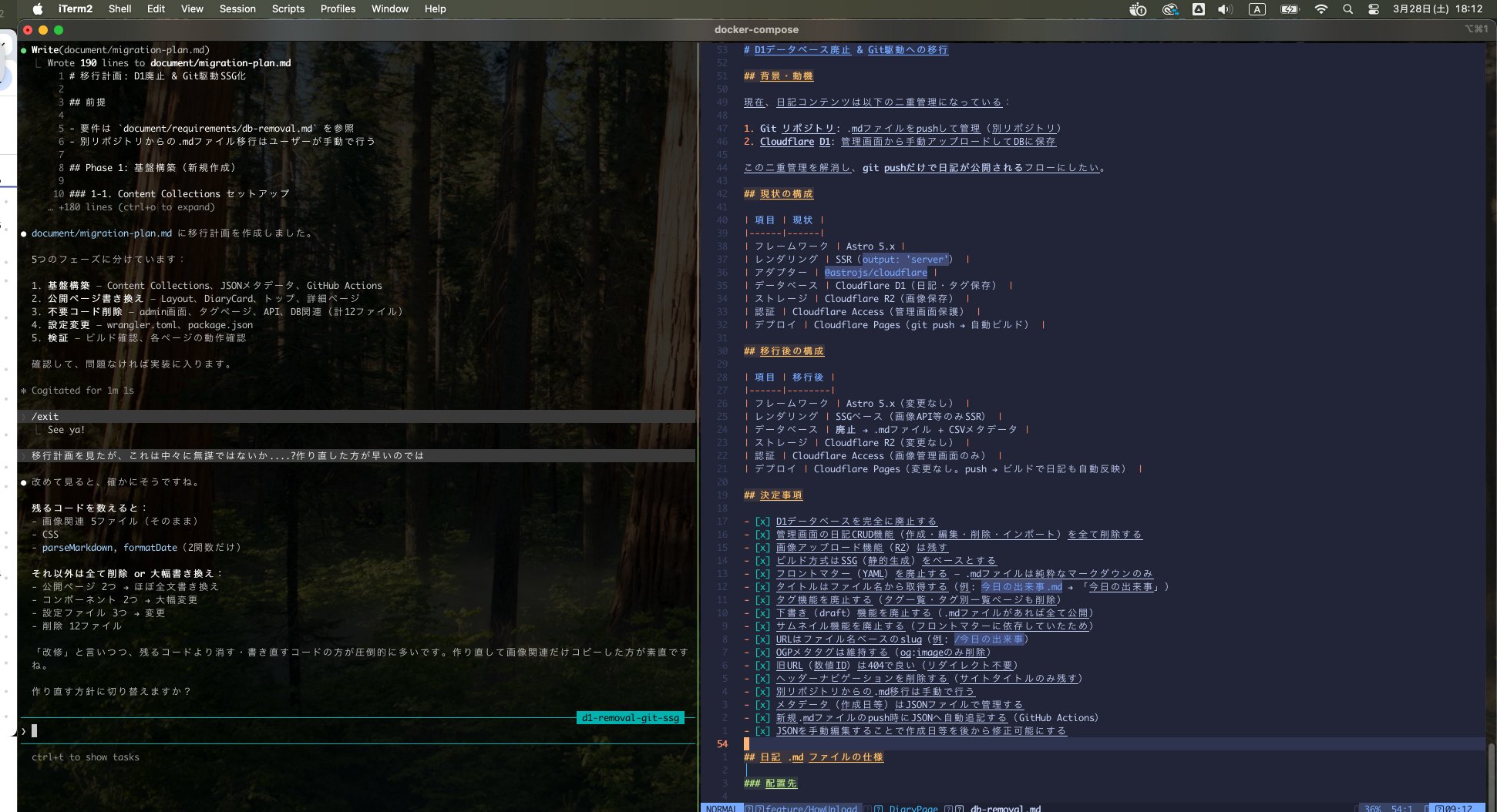Open the Google Drive menu bar icon
This screenshot has width=1497, height=812.
tap(1199, 9)
